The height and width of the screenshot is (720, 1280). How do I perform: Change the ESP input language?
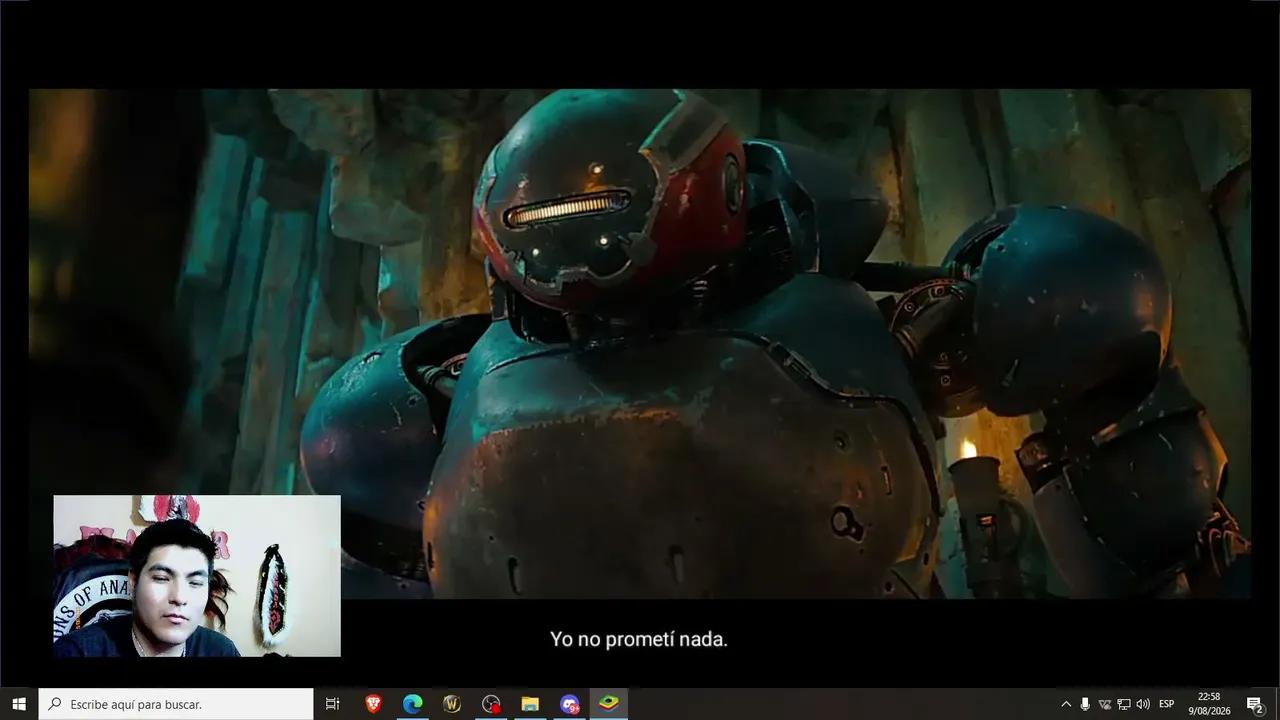[1166, 704]
